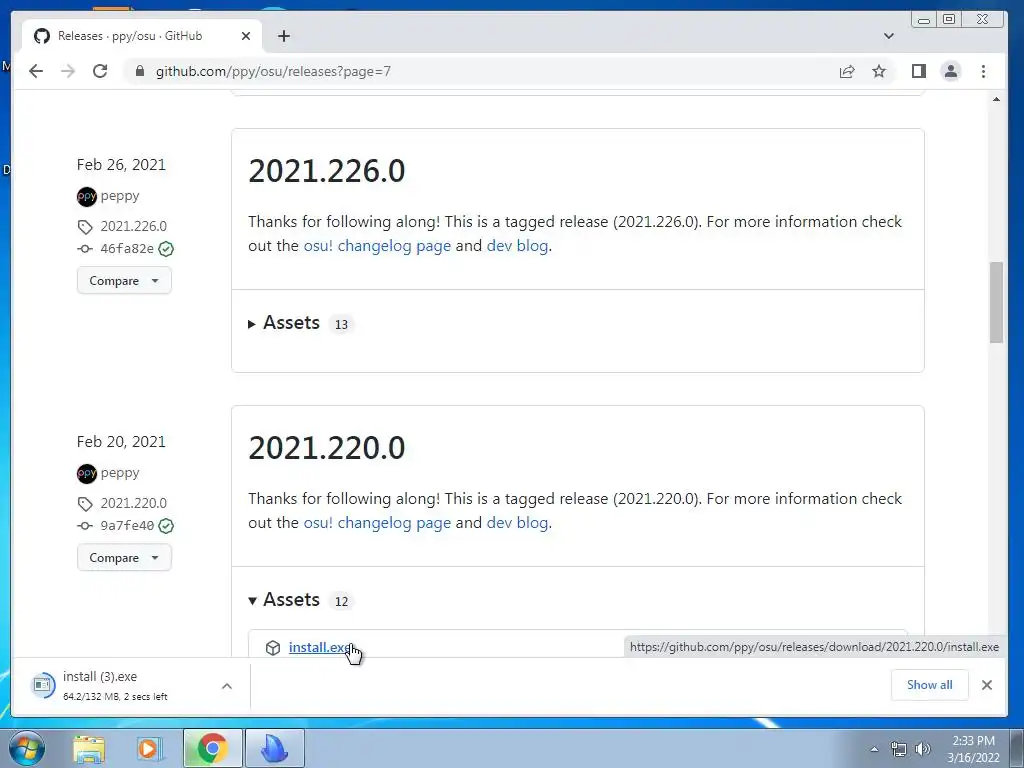This screenshot has width=1024, height=768.
Task: Click the address bar URL
Action: [x=273, y=71]
